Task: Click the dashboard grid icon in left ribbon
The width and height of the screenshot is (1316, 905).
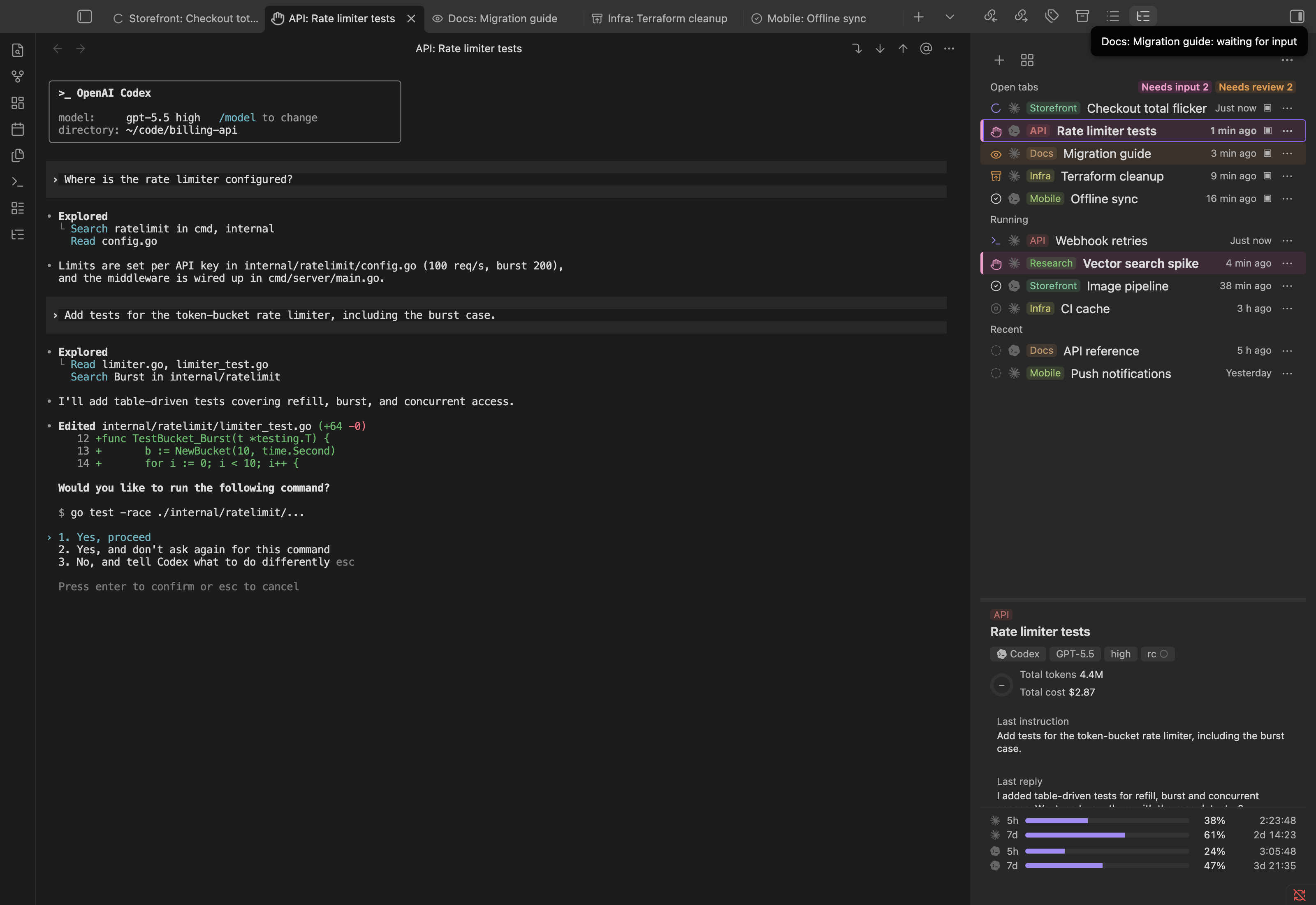Action: click(18, 102)
